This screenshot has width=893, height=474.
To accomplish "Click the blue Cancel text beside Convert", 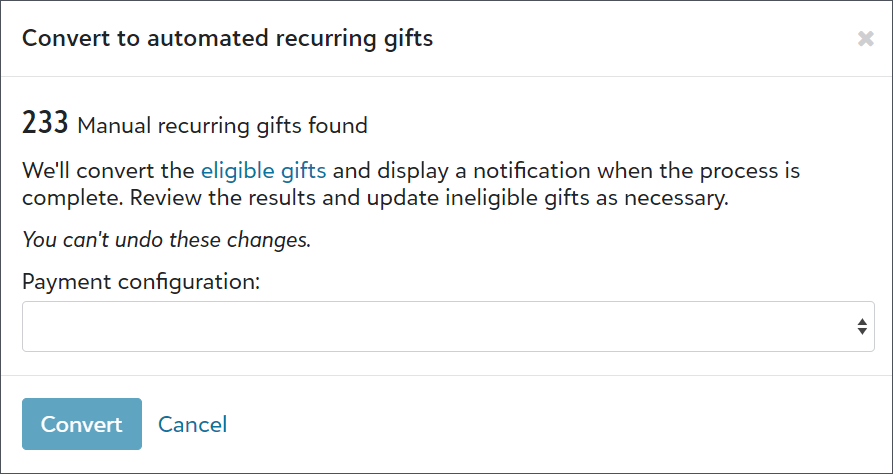I will pos(192,424).
